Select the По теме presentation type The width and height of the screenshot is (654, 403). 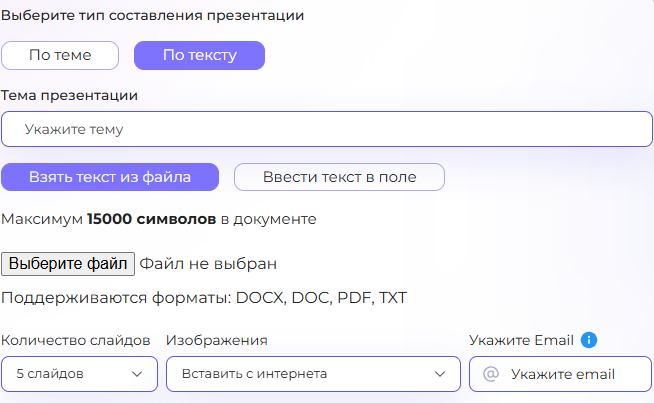[x=60, y=55]
